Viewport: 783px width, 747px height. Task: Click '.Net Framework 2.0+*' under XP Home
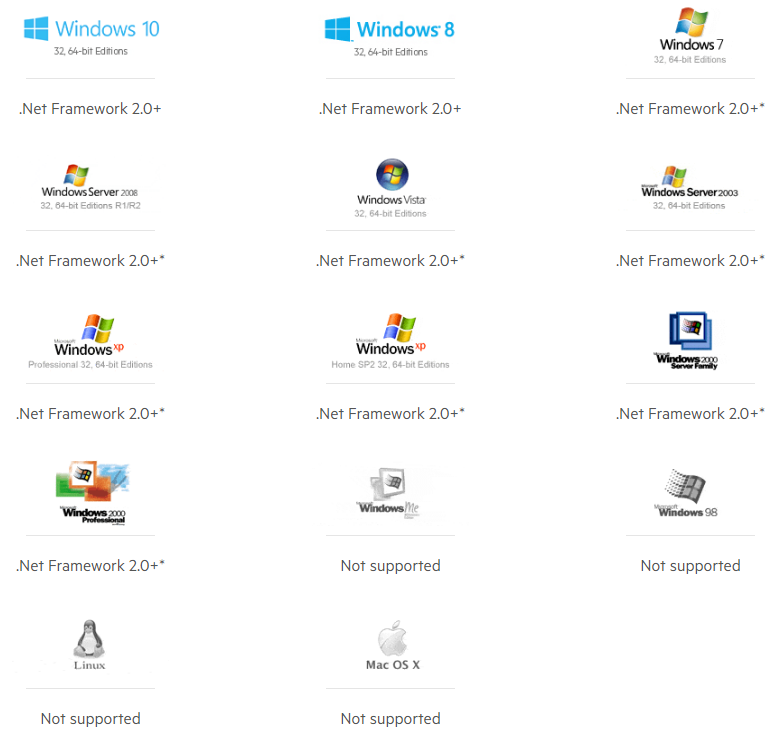click(390, 413)
